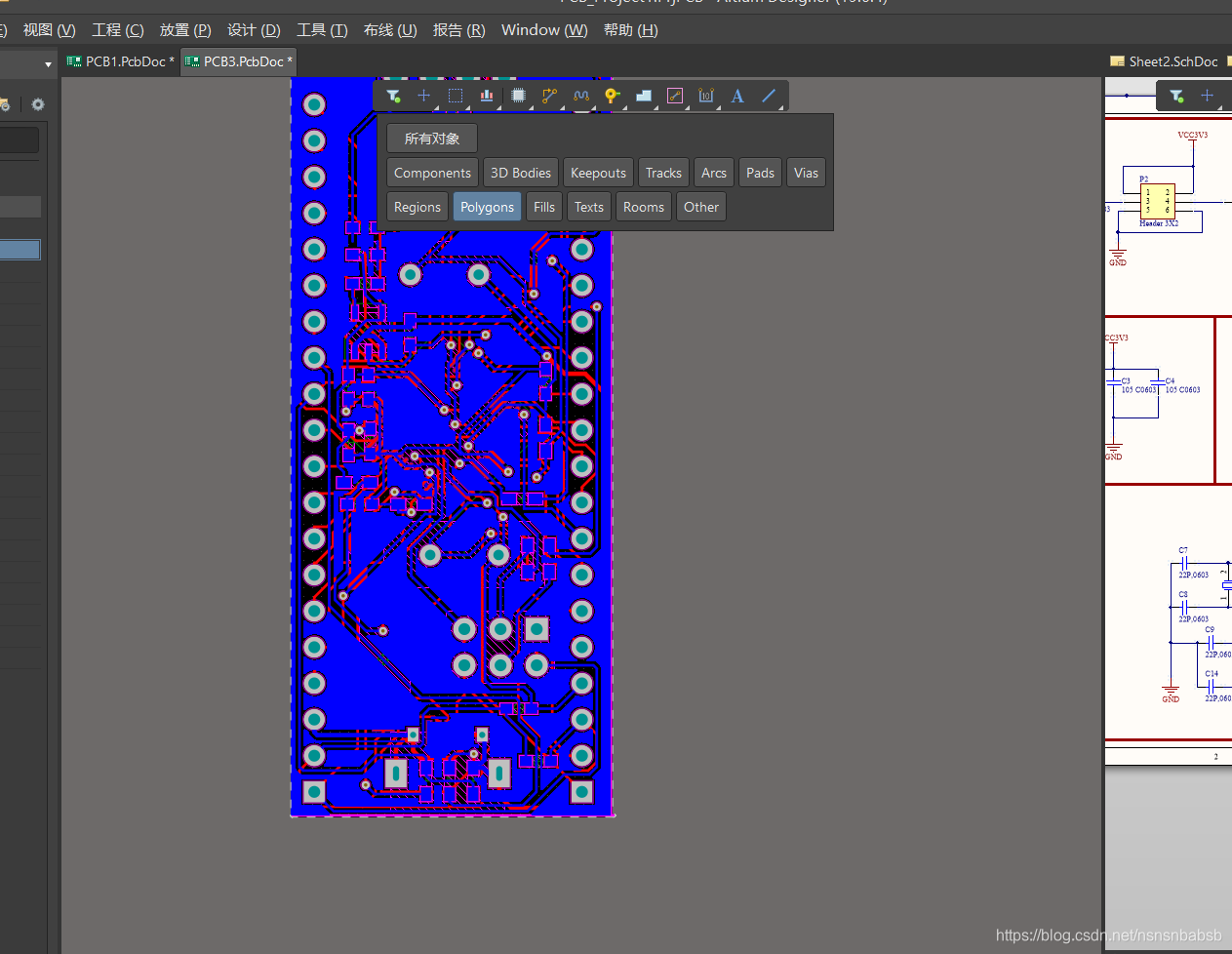
Task: Toggle the Texts filter
Action: pos(589,207)
